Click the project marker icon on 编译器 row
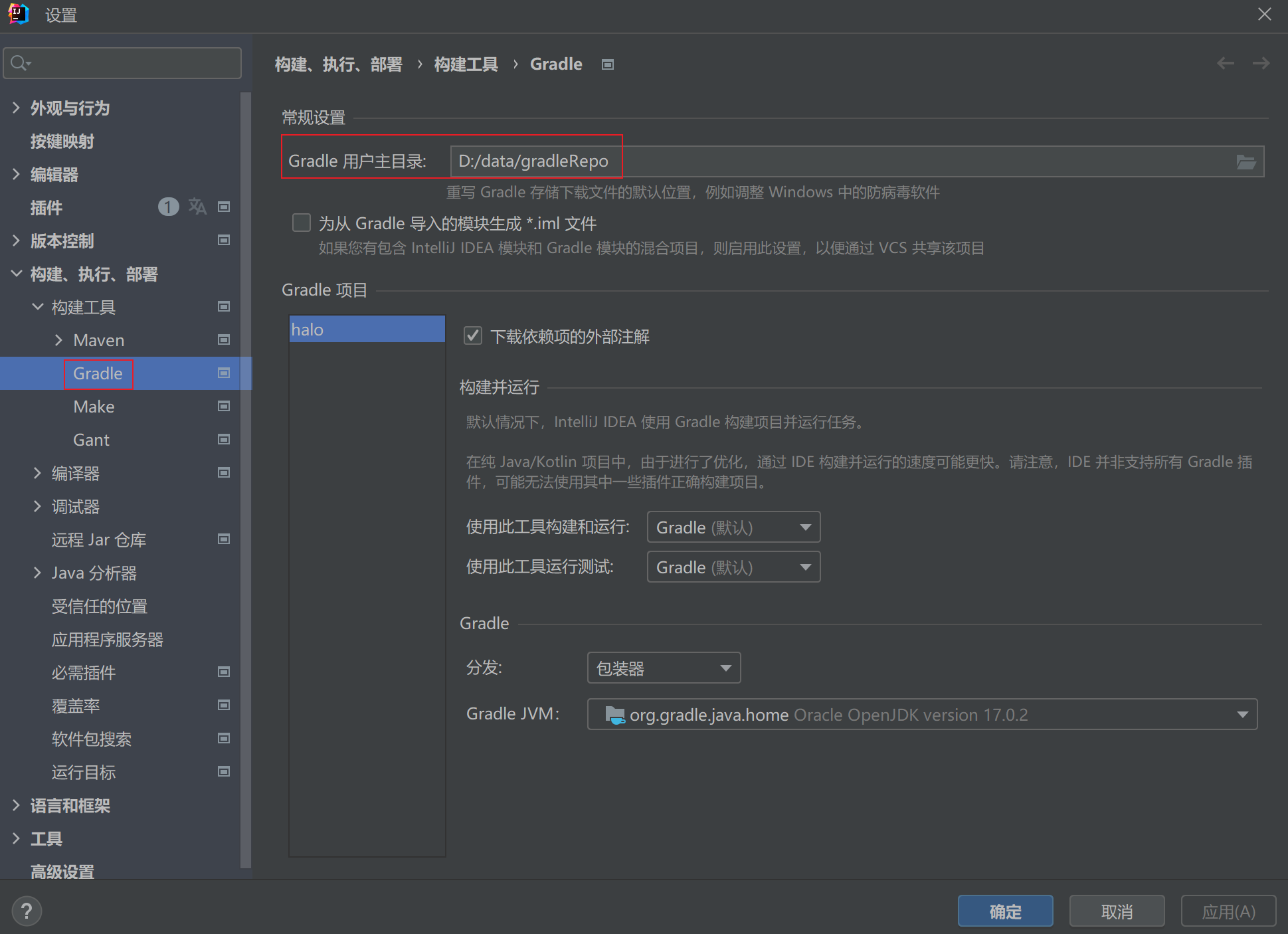The image size is (1288, 934). pos(224,472)
